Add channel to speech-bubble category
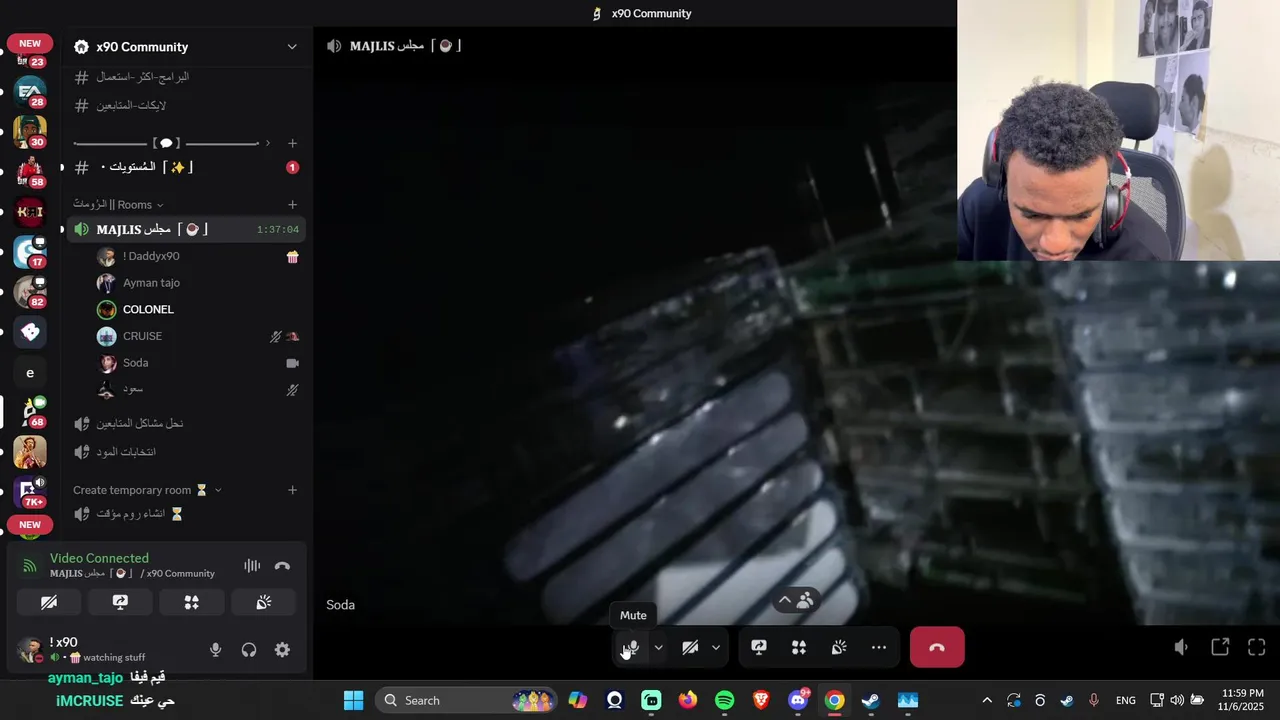This screenshot has width=1280, height=720. point(292,143)
